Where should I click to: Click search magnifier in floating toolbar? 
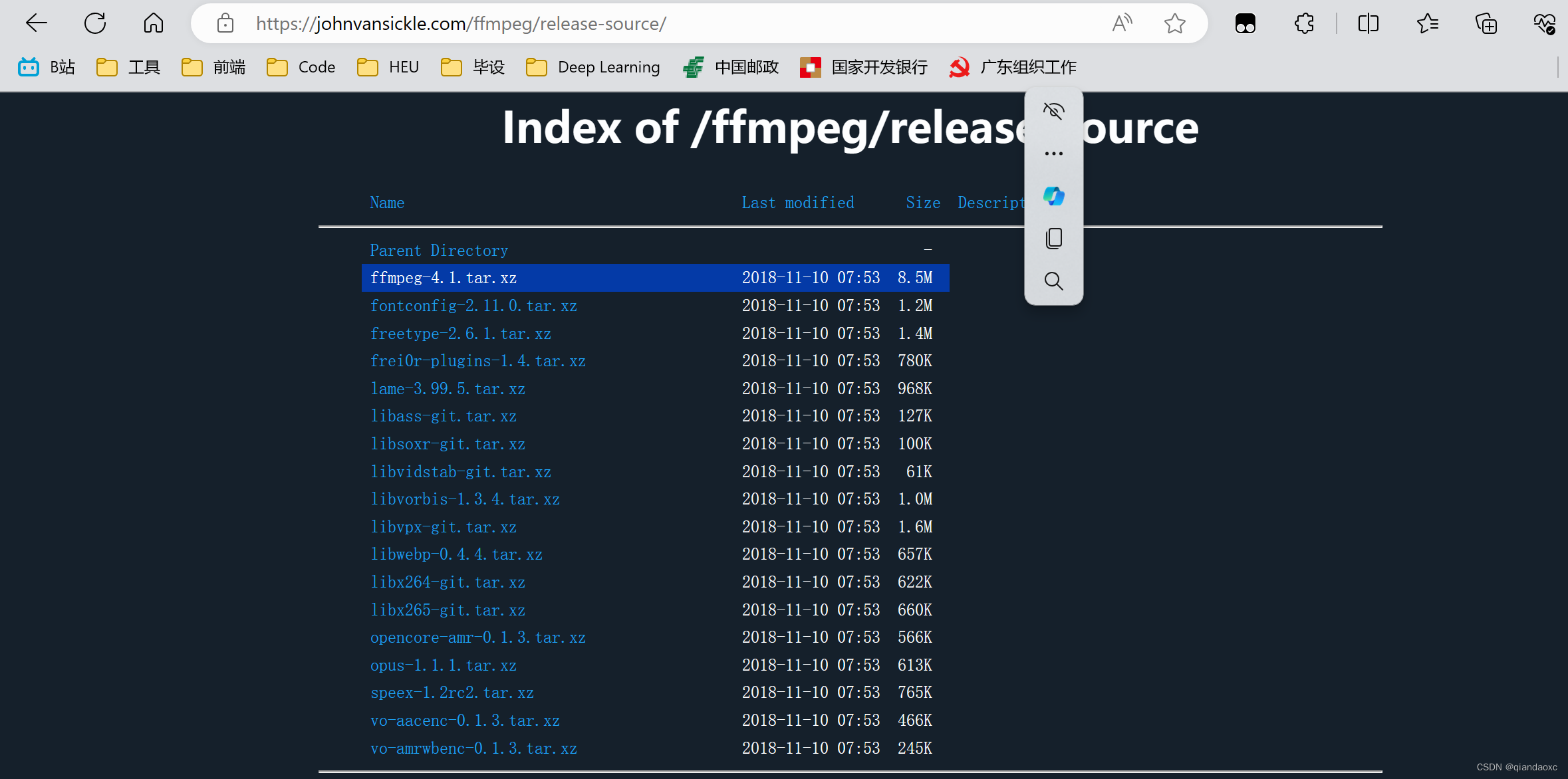click(1053, 281)
